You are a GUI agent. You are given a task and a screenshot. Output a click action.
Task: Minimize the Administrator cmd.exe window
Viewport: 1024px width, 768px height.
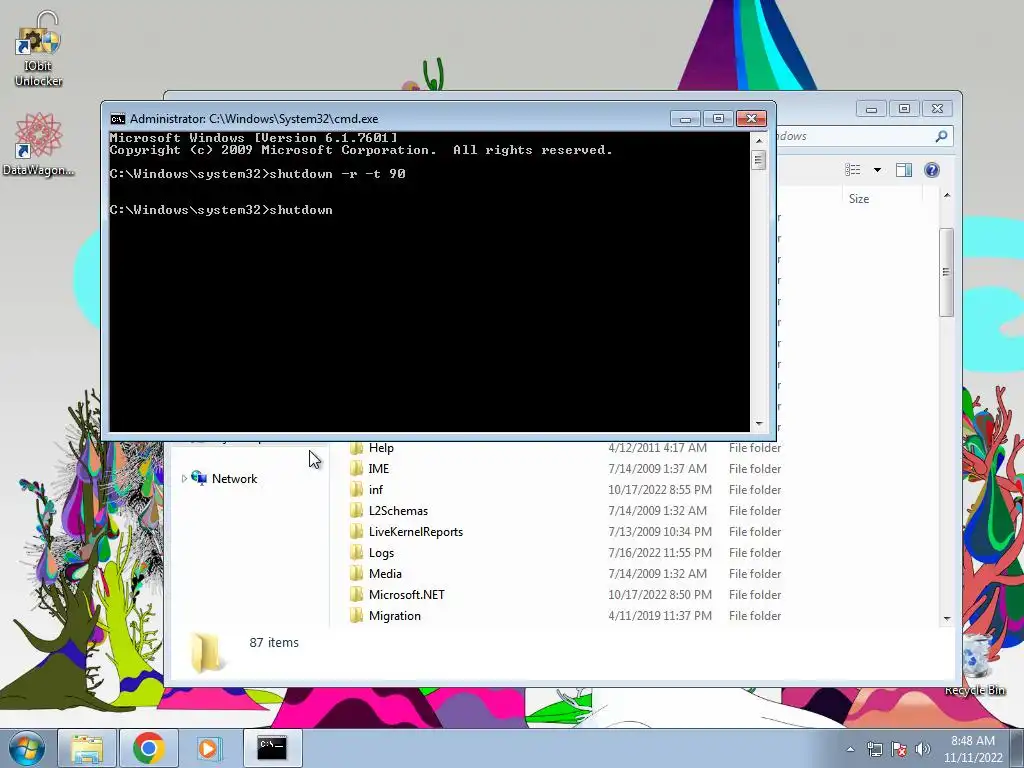[686, 119]
